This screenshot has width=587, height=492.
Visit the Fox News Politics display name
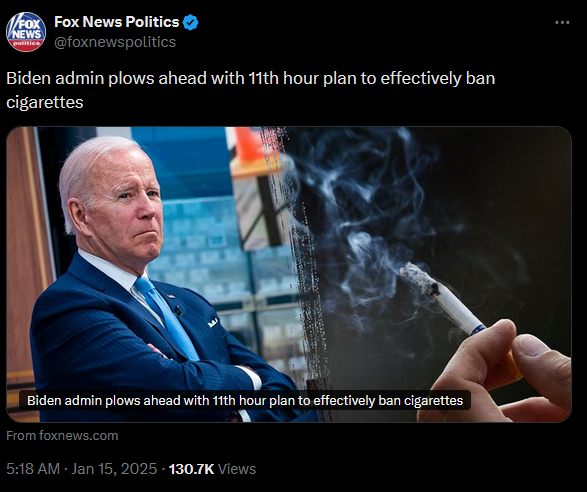[x=117, y=22]
